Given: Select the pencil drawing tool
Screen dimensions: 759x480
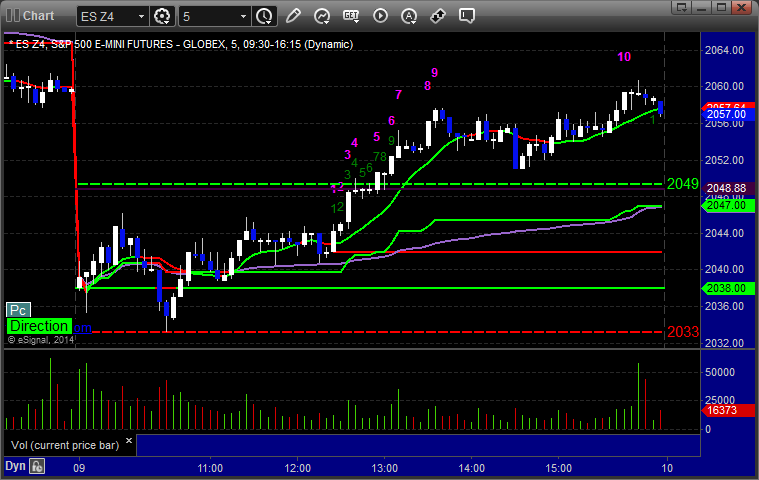Looking at the screenshot, I should click(293, 16).
